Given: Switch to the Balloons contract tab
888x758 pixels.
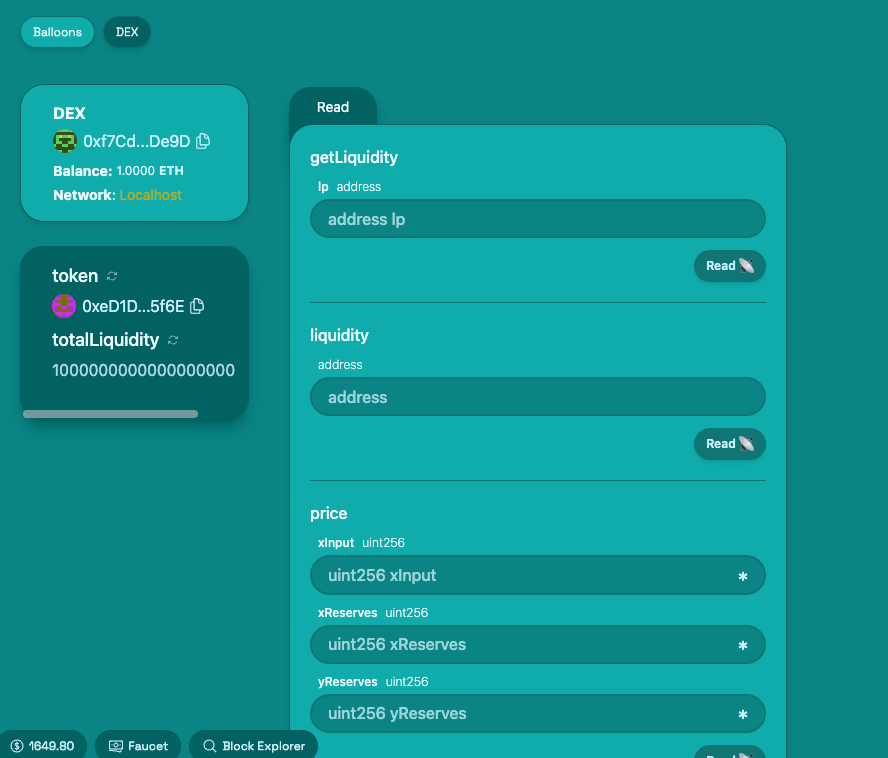Looking at the screenshot, I should click(x=57, y=32).
